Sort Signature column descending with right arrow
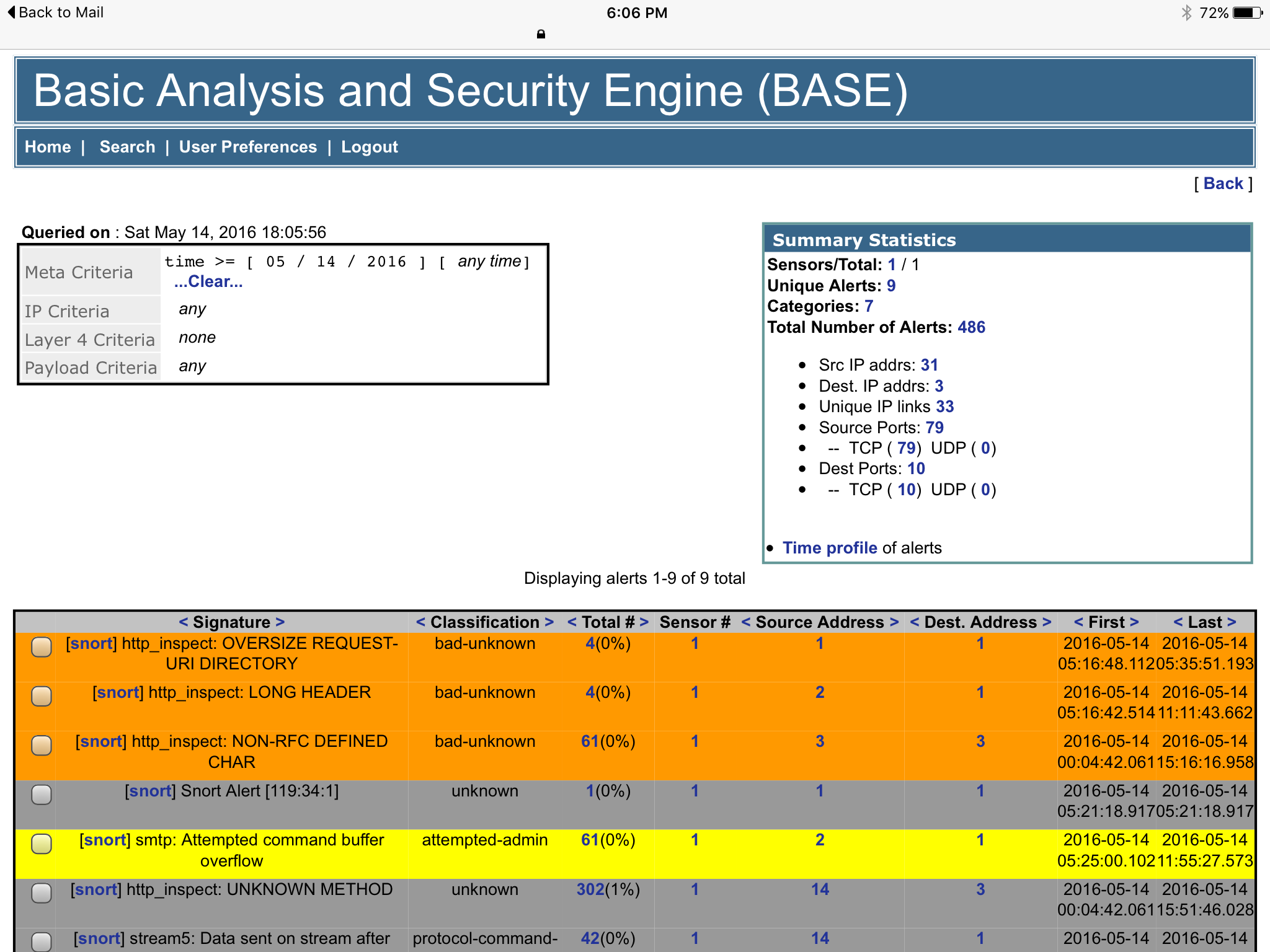The image size is (1270, 952). pyautogui.click(x=280, y=622)
